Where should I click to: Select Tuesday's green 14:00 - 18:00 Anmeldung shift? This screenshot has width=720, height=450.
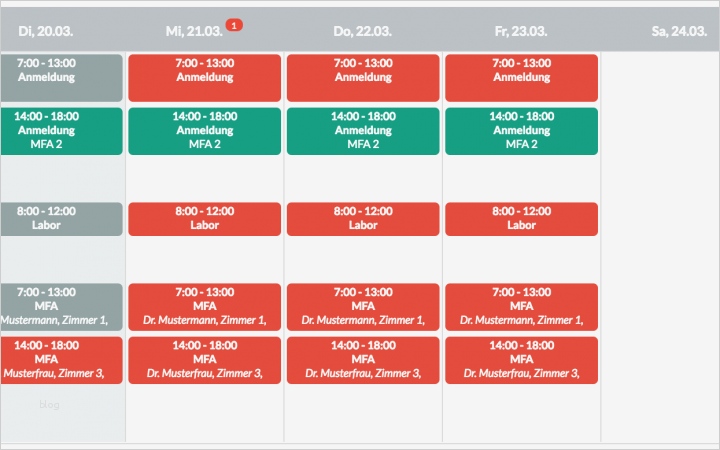click(x=61, y=131)
